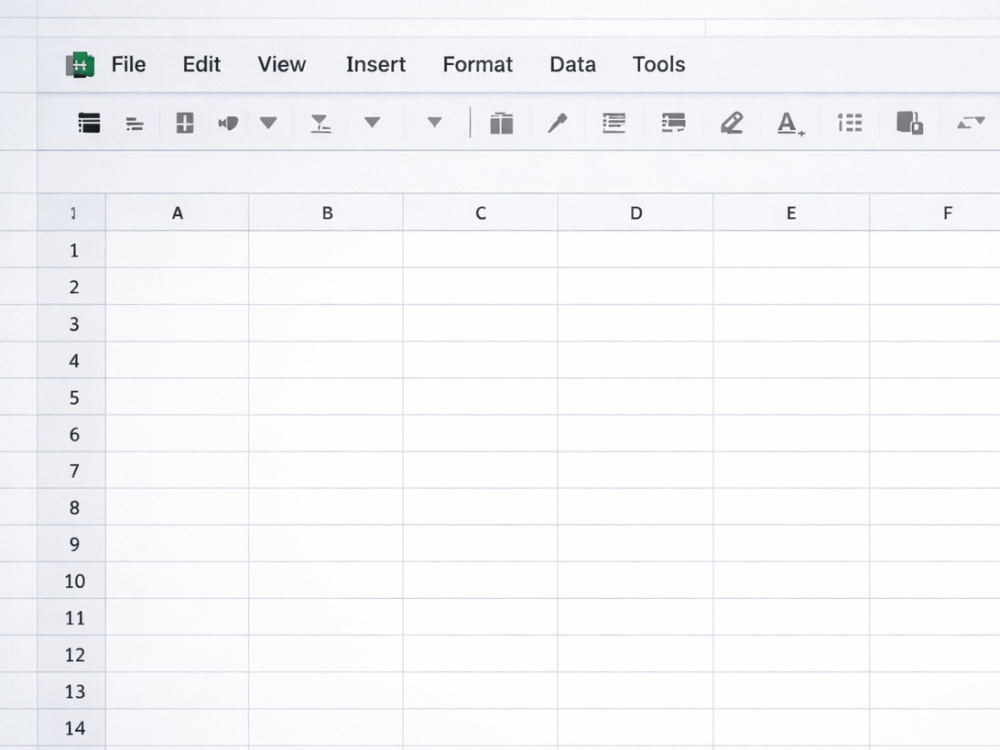This screenshot has height=750, width=1000.
Task: Click the two-column gift-box layout icon
Action: pyautogui.click(x=501, y=123)
